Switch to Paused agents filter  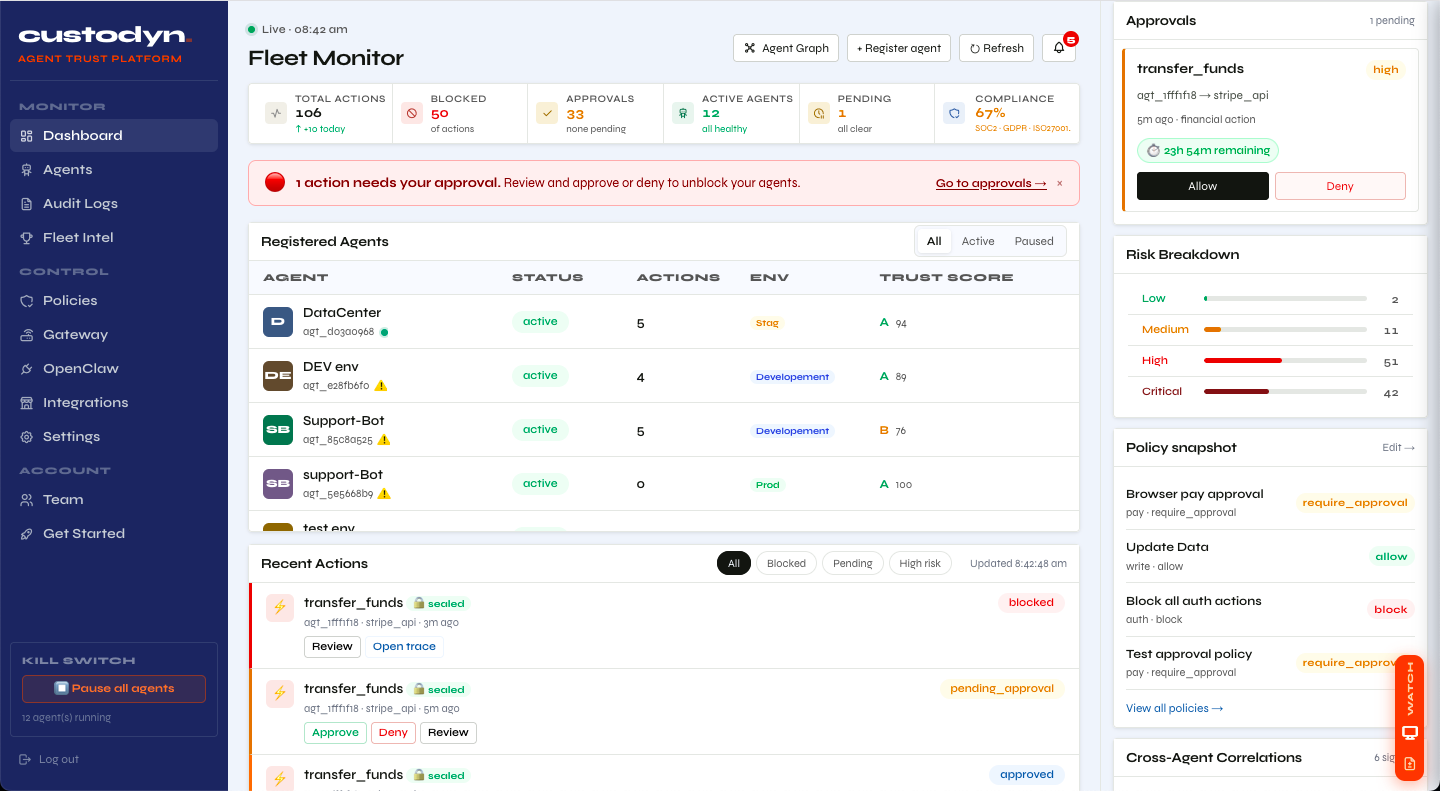point(1034,241)
